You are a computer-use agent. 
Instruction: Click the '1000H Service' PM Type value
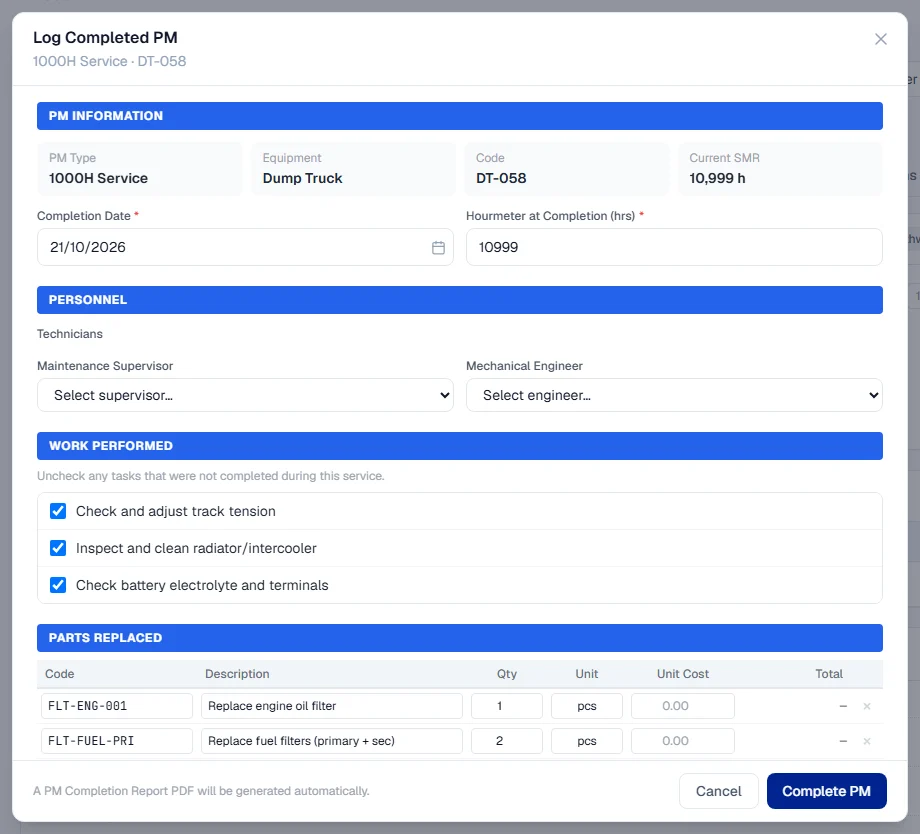pyautogui.click(x=99, y=178)
